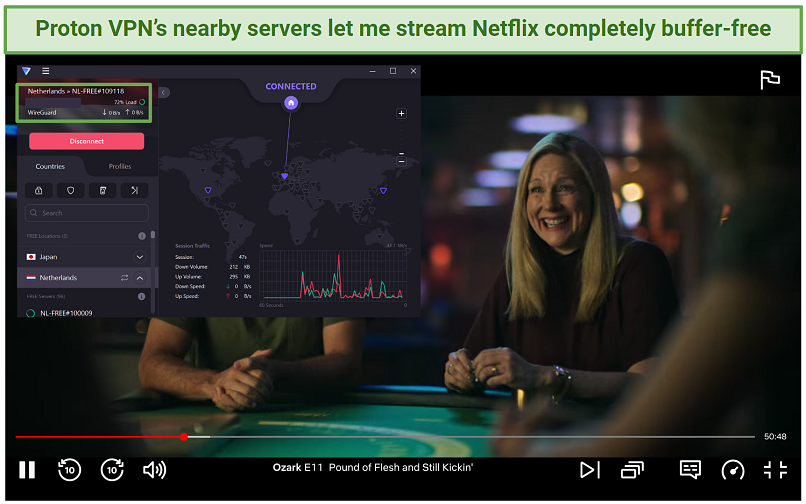Toggle NetShield shield icon
This screenshot has height=504, width=806.
70,190
